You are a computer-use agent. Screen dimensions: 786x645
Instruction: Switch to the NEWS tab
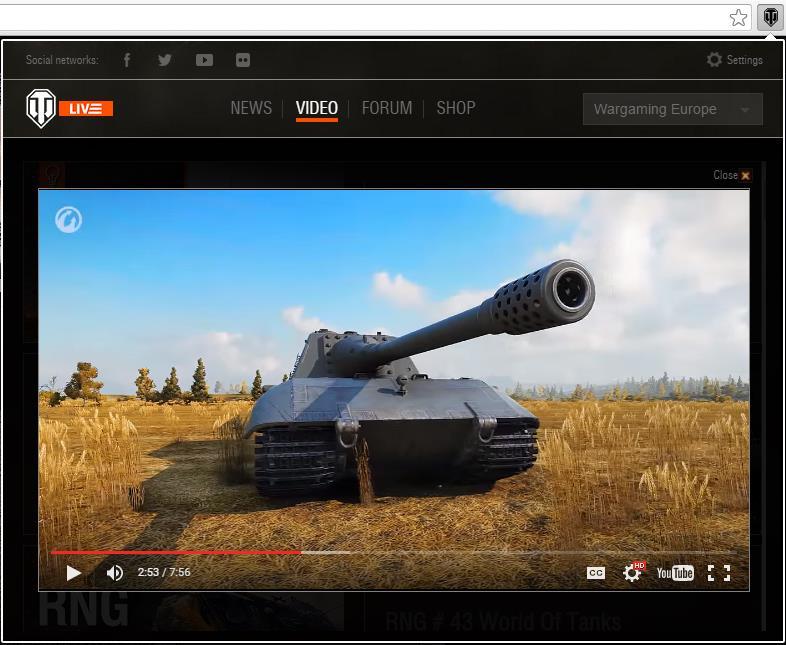point(251,108)
